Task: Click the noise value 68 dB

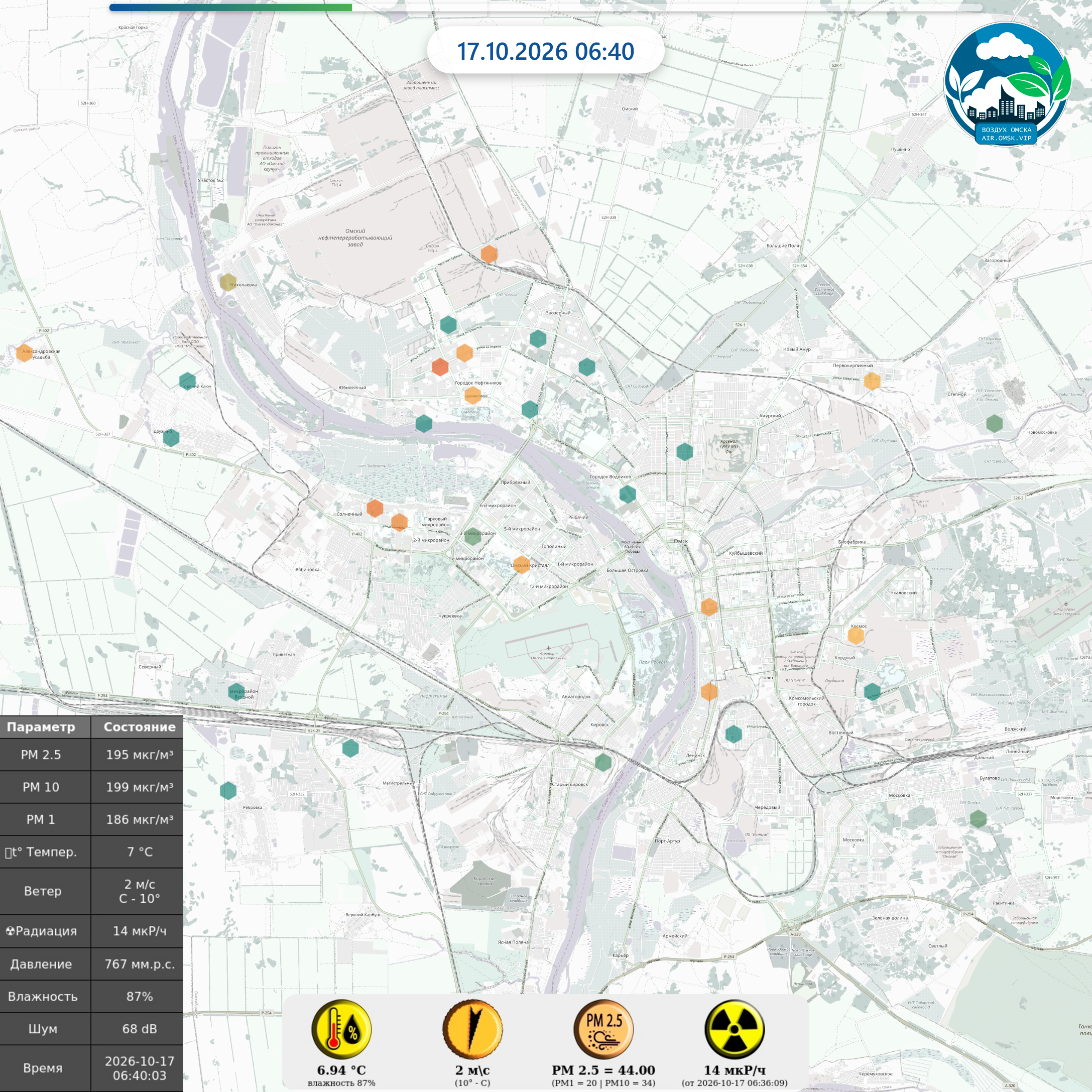Action: [x=140, y=1029]
